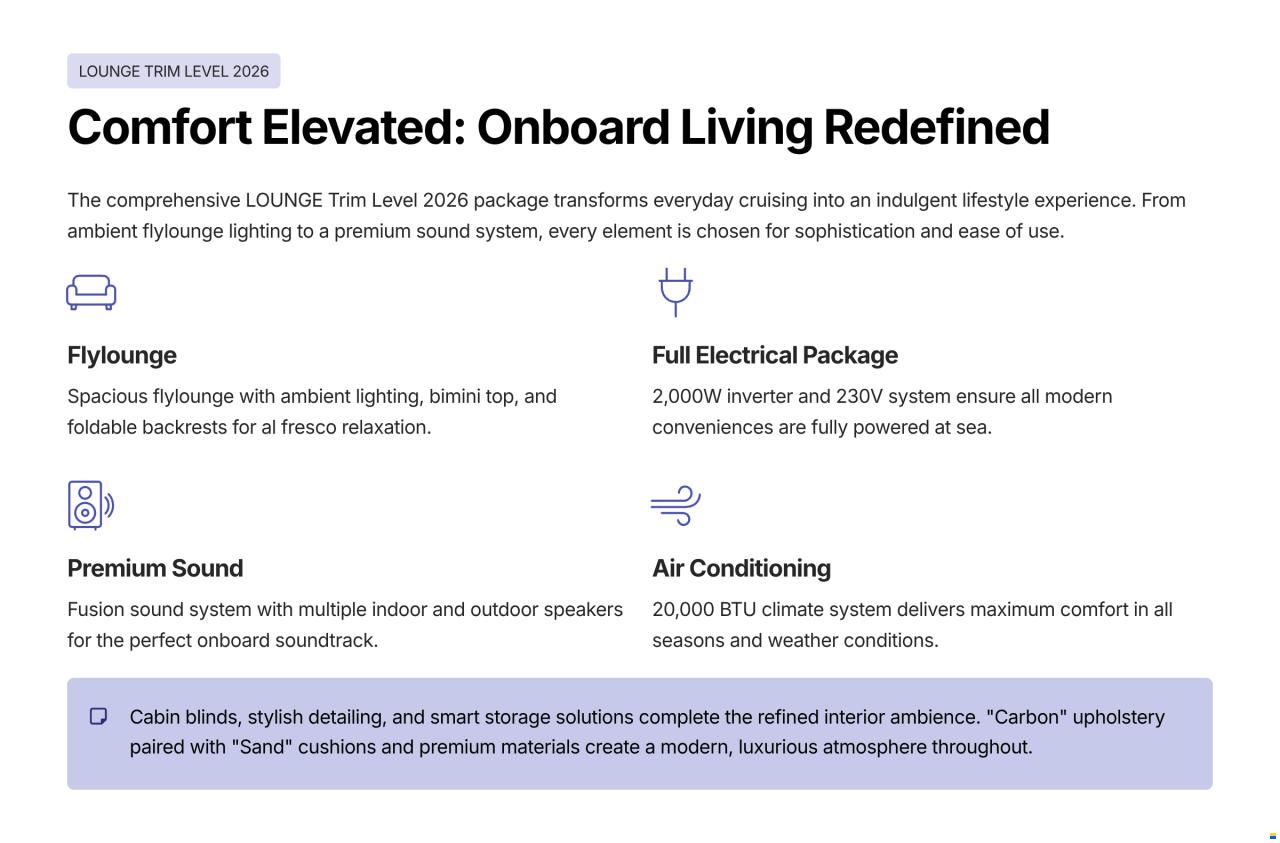This screenshot has width=1280, height=843.
Task: Click the purple callout box background
Action: (x=640, y=734)
